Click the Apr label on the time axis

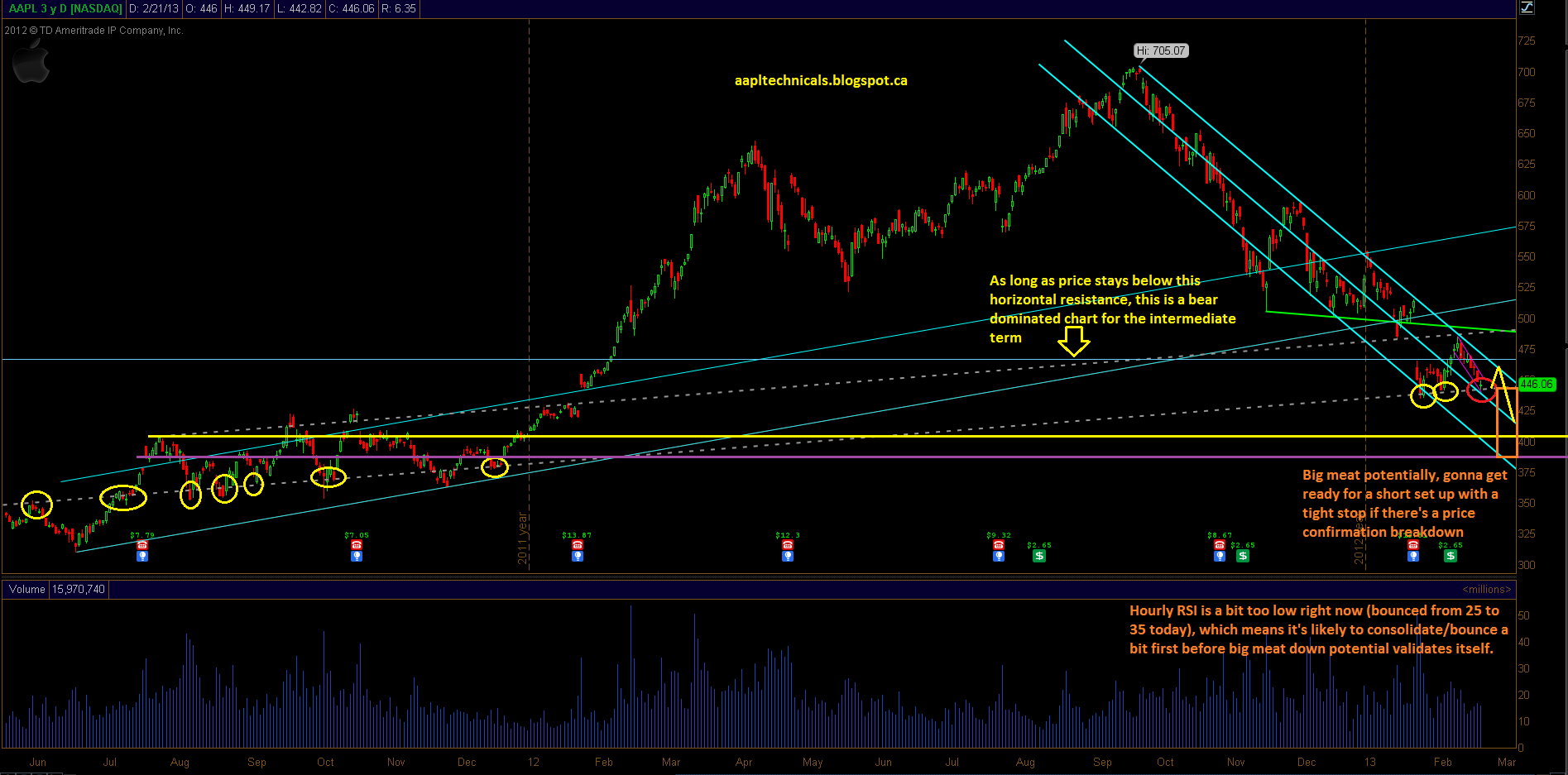pos(744,762)
